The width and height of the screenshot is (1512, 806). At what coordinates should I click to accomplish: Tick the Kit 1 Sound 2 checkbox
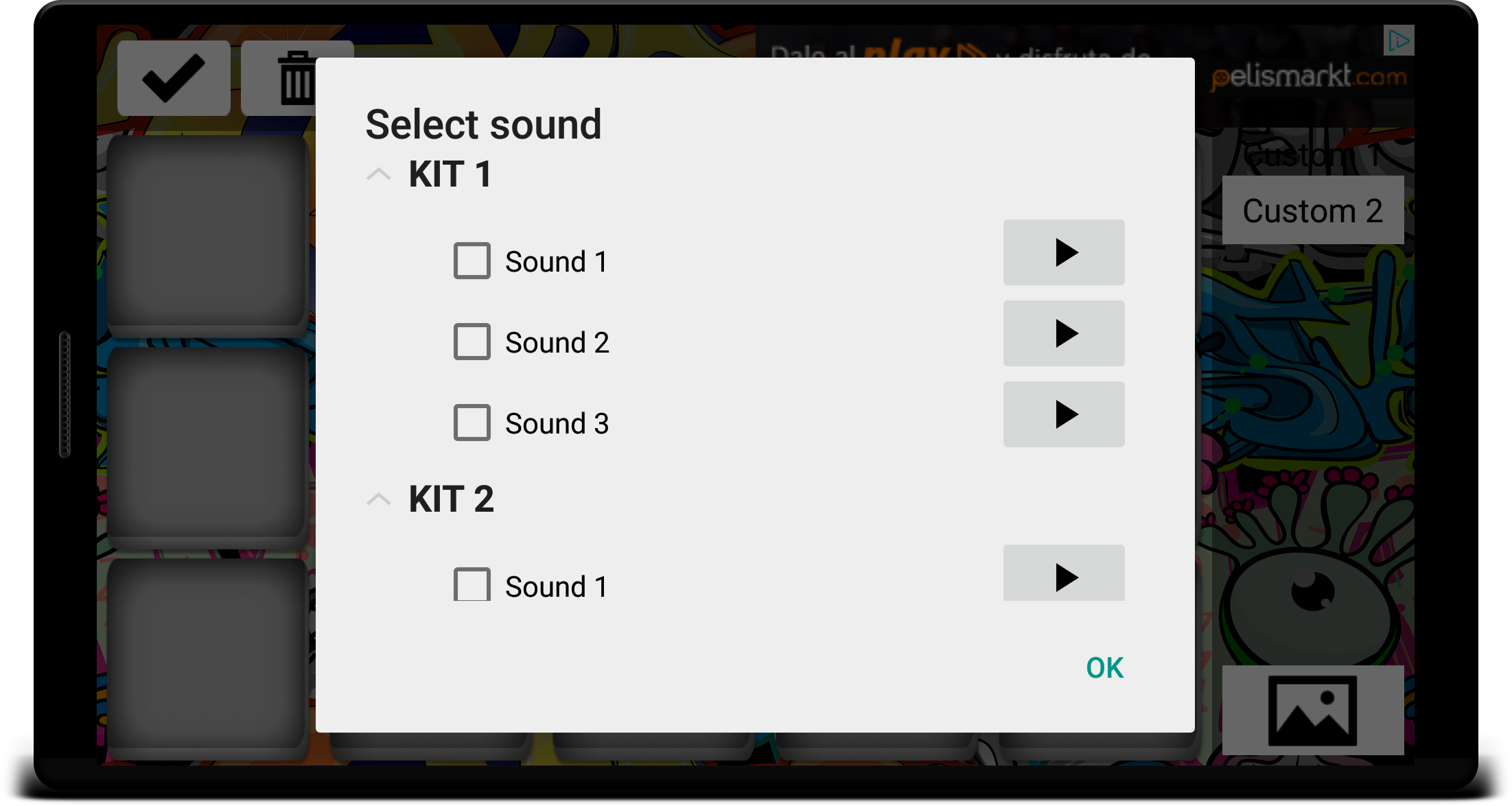(x=472, y=342)
